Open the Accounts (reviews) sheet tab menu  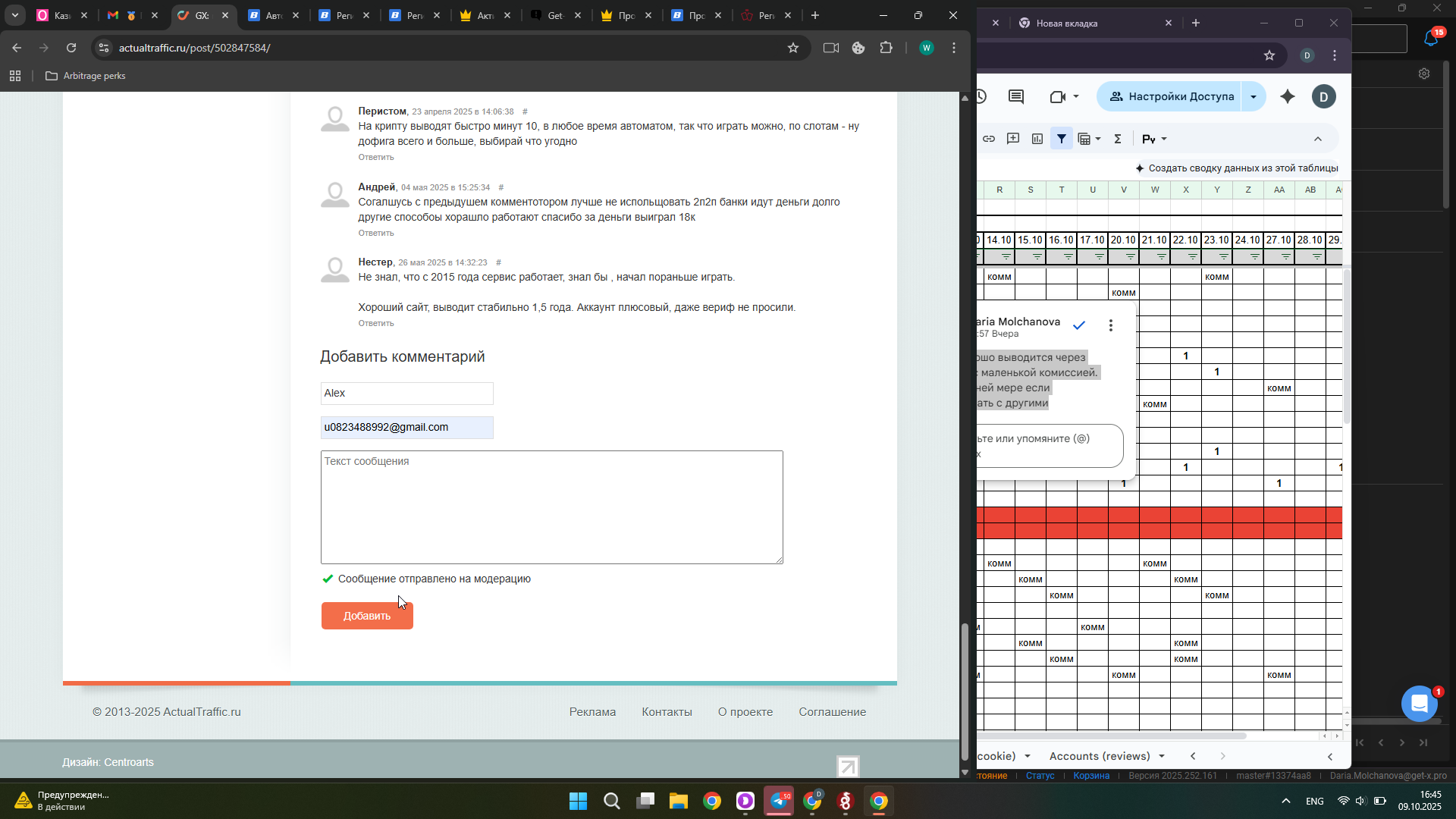pyautogui.click(x=1161, y=756)
